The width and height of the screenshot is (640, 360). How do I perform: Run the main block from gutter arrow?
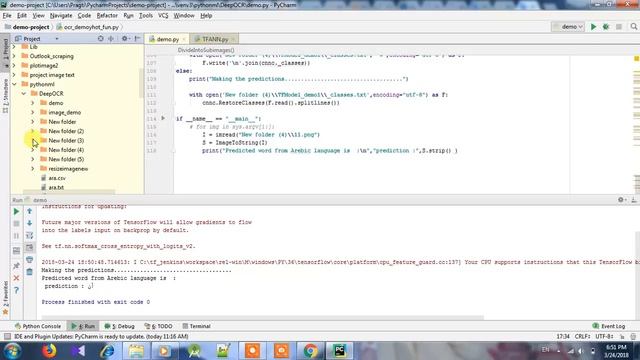[163, 118]
